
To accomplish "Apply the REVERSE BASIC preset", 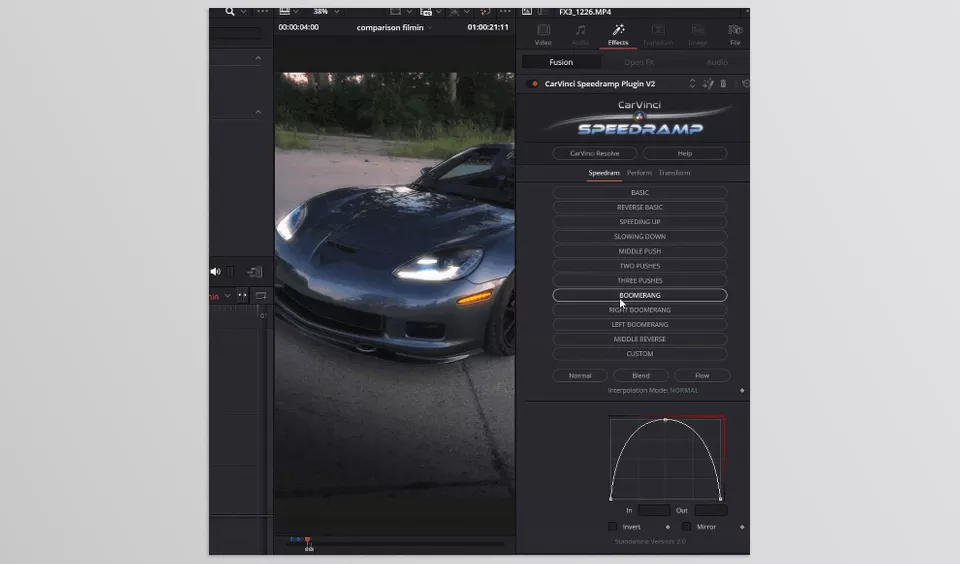I will (640, 207).
